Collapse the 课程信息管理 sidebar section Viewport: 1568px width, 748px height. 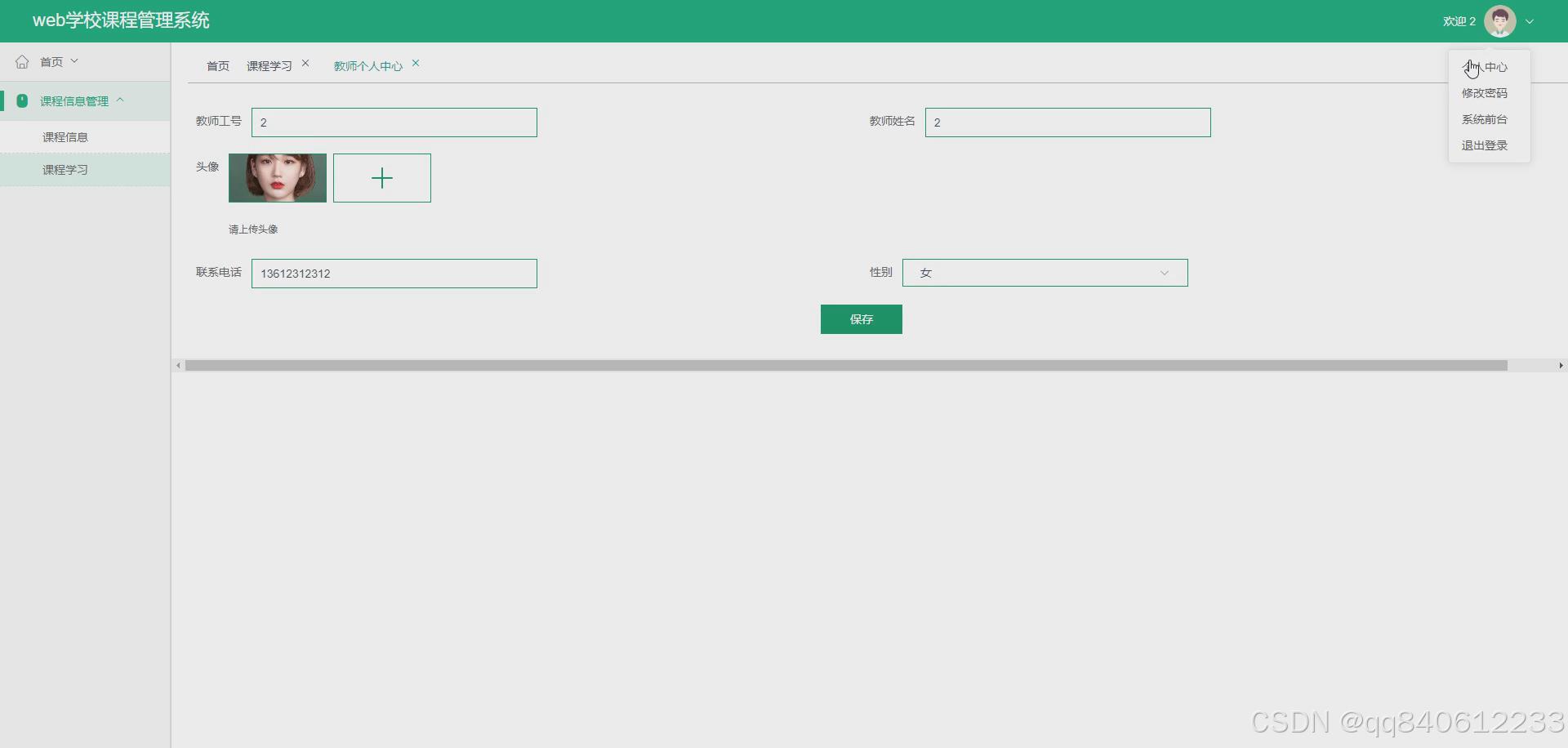[121, 100]
